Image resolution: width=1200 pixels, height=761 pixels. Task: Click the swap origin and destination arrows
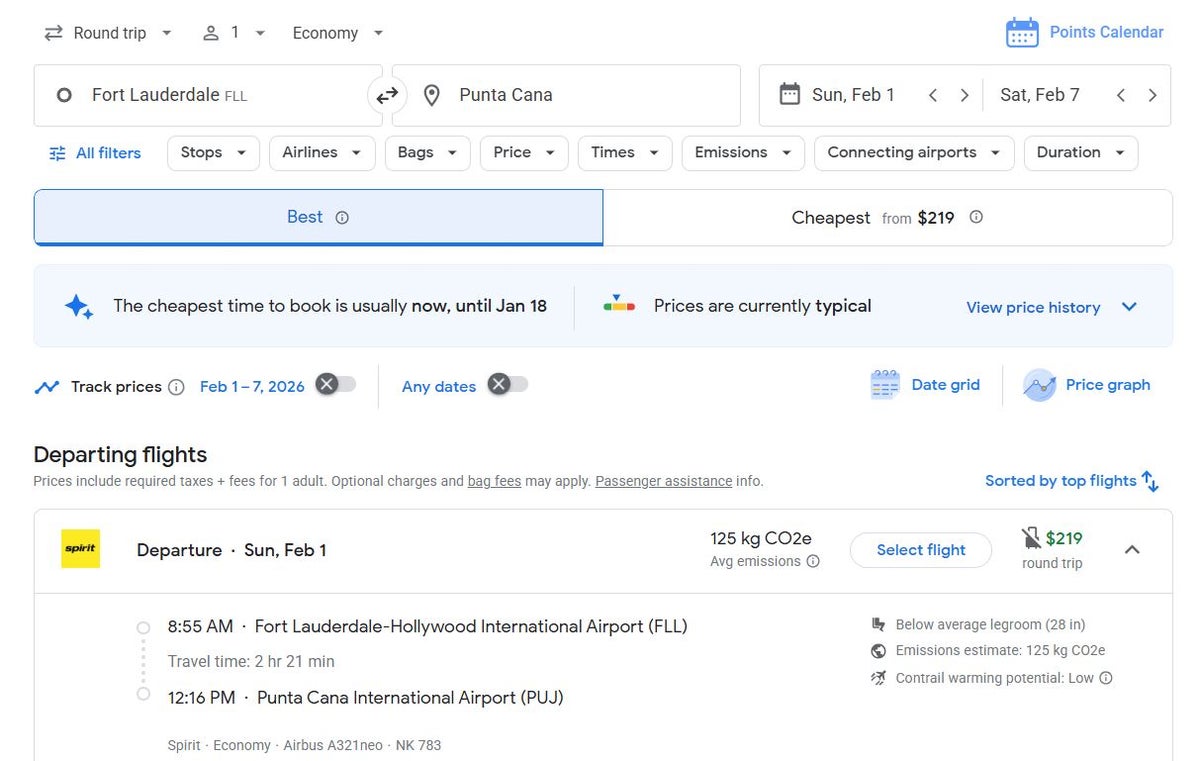(387, 95)
